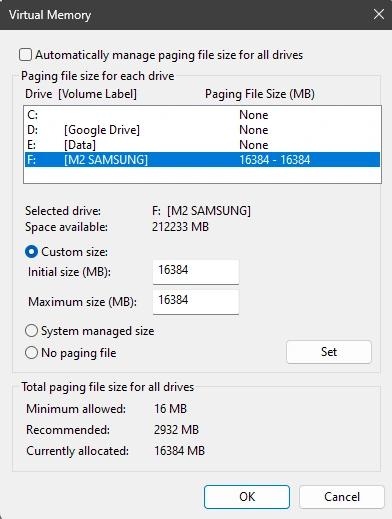Confirm with the OK button
Image resolution: width=392 pixels, height=519 pixels.
[247, 497]
